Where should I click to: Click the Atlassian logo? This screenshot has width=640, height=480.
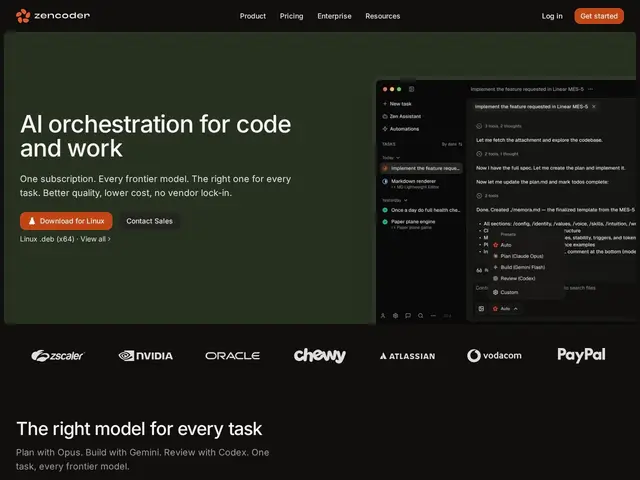[407, 356]
